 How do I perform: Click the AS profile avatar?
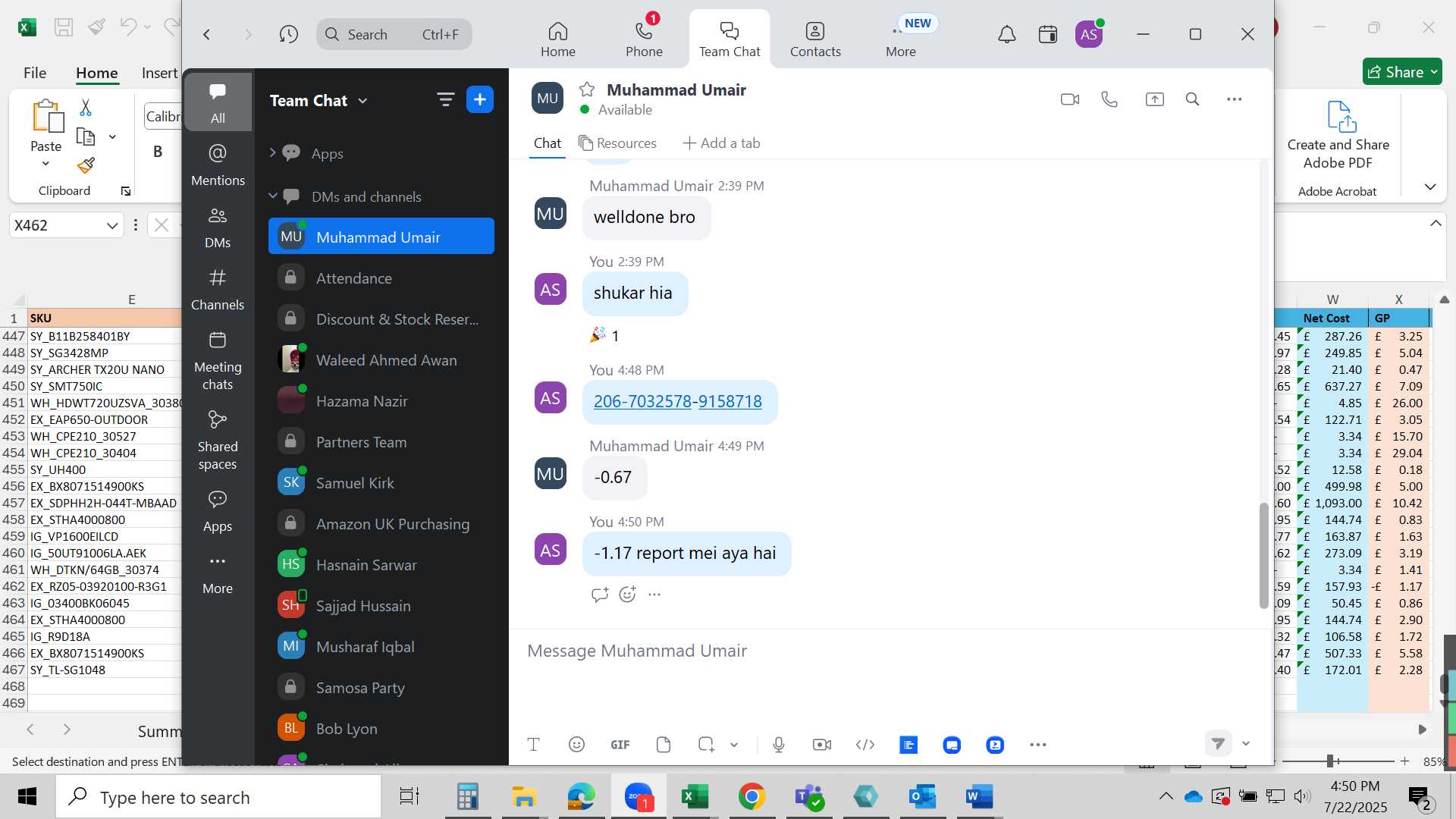(x=1089, y=34)
